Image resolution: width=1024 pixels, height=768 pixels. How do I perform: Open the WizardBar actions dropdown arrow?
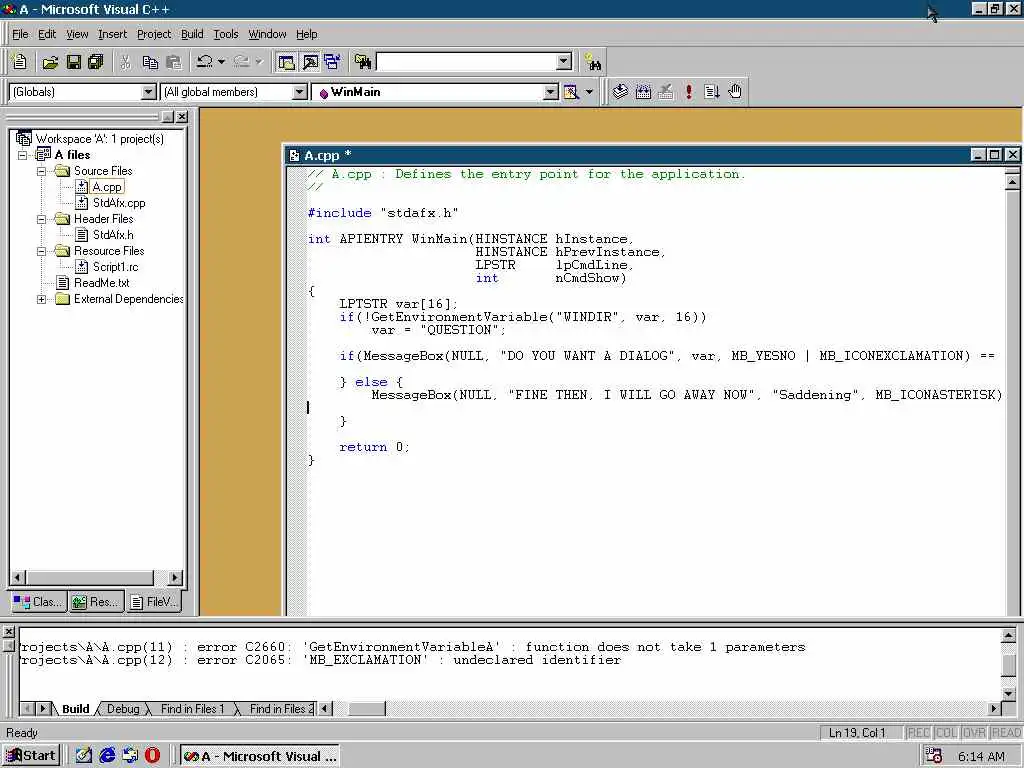pyautogui.click(x=589, y=92)
